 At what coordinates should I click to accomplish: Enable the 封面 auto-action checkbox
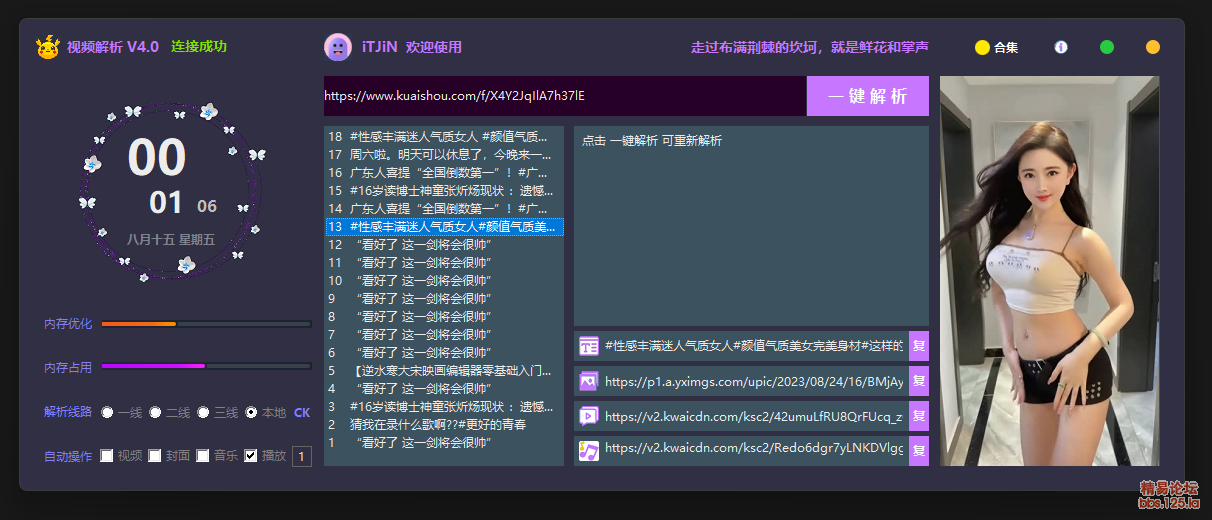click(x=155, y=456)
